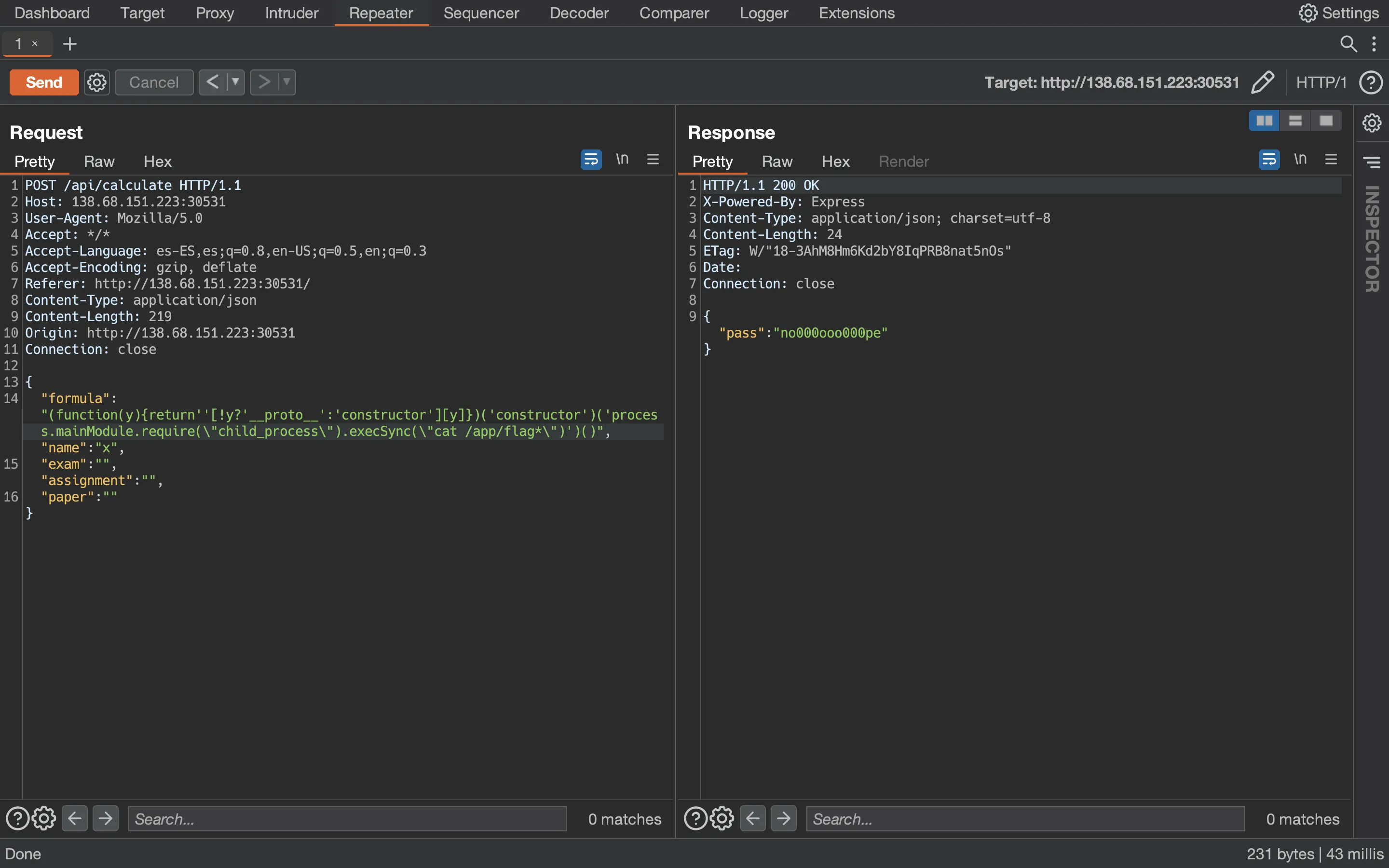Open the Logger tab
This screenshot has height=868, width=1389.
pyautogui.click(x=764, y=13)
